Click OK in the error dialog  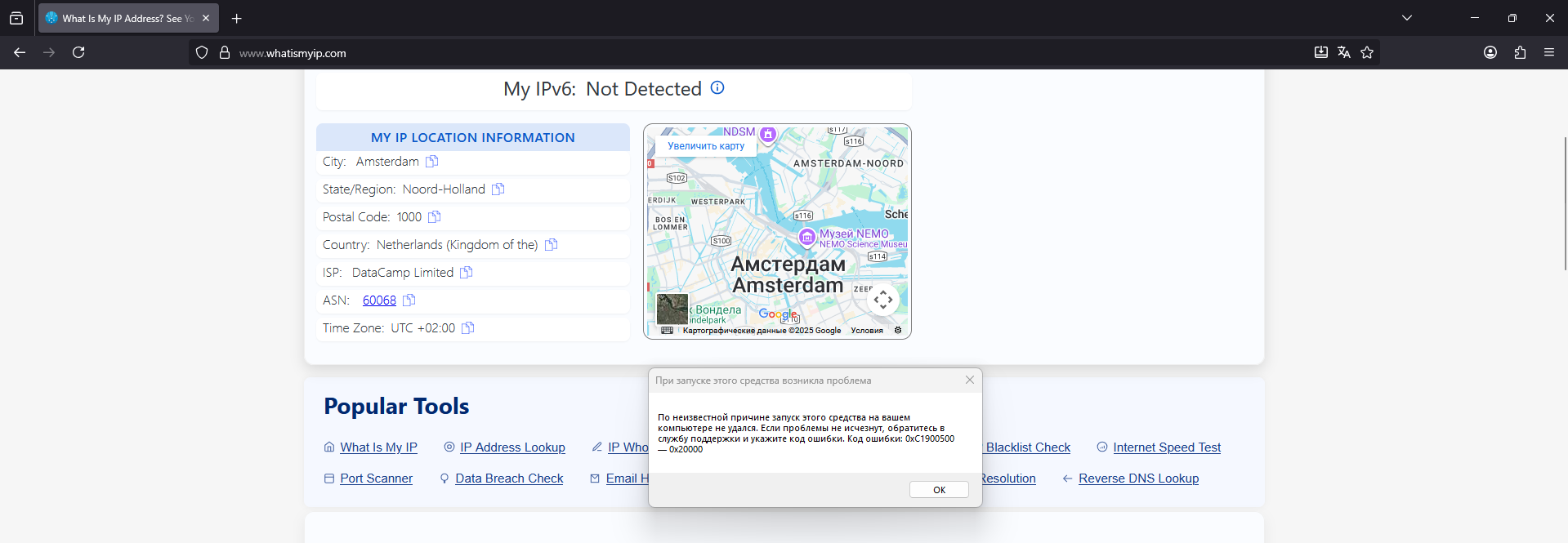pos(939,490)
